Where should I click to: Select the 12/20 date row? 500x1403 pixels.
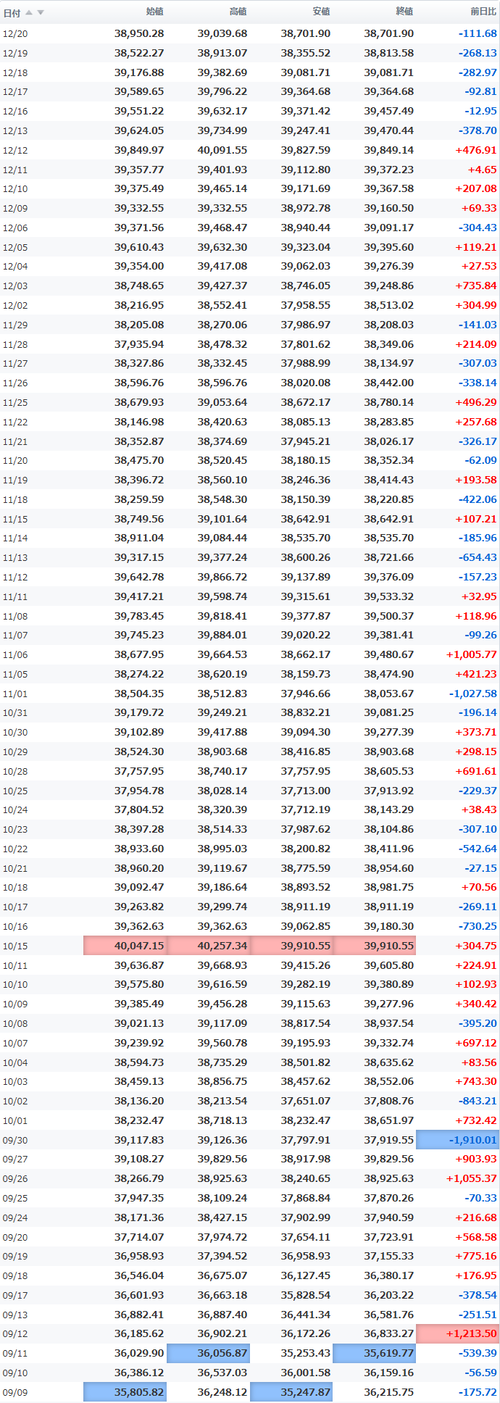250,33
